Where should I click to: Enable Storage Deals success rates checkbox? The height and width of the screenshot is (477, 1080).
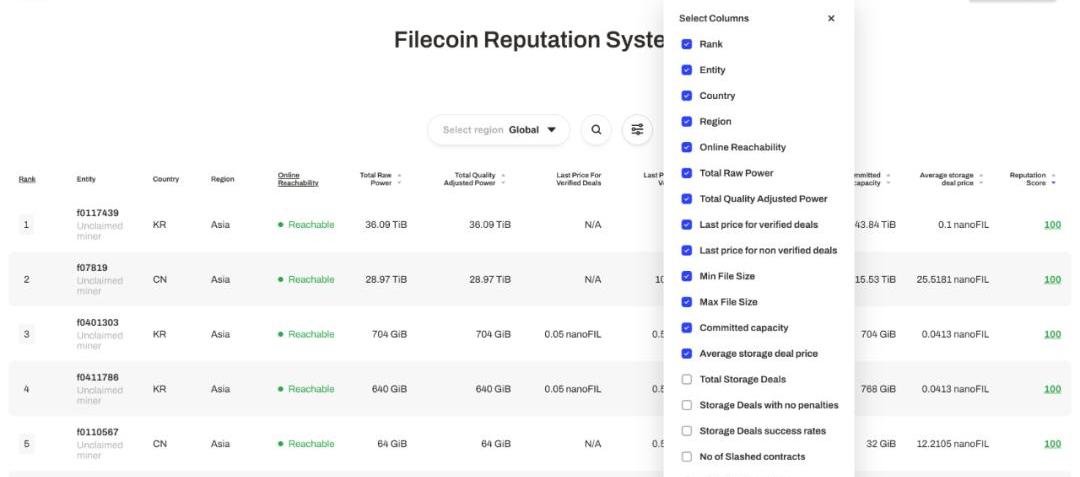pos(686,431)
